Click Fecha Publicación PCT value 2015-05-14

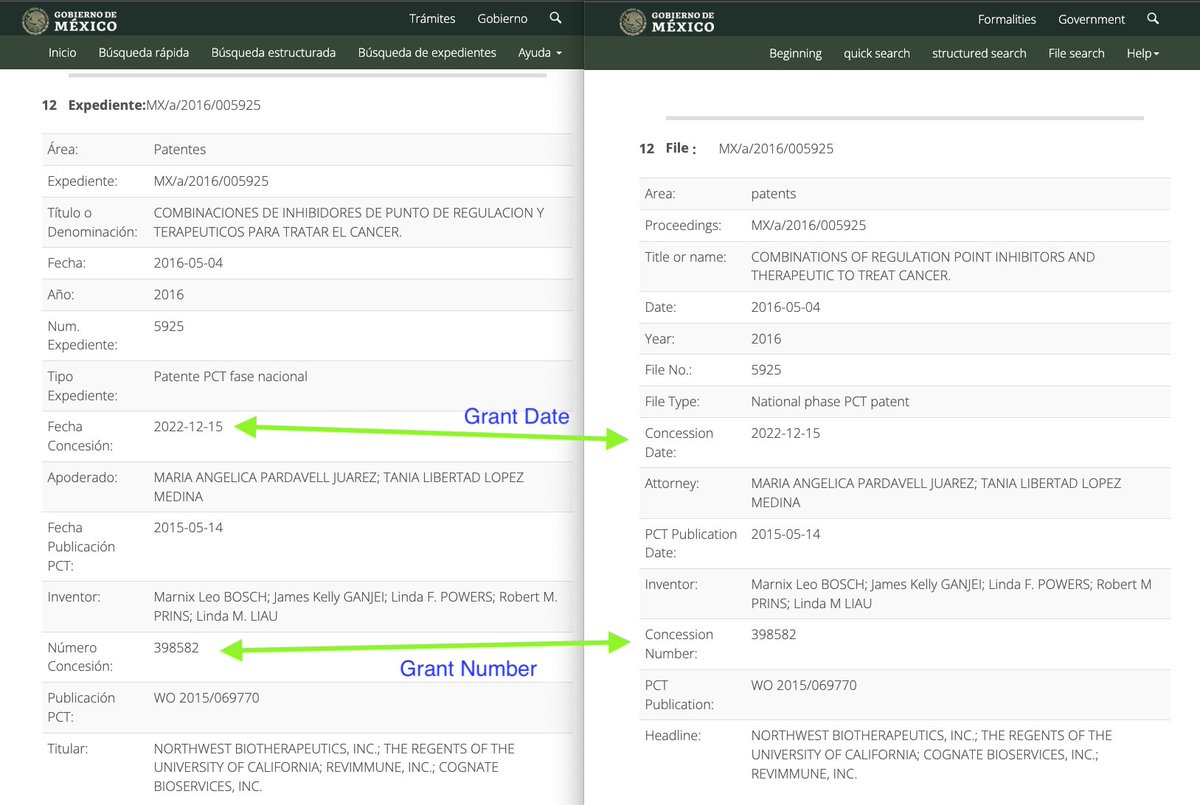pos(189,527)
